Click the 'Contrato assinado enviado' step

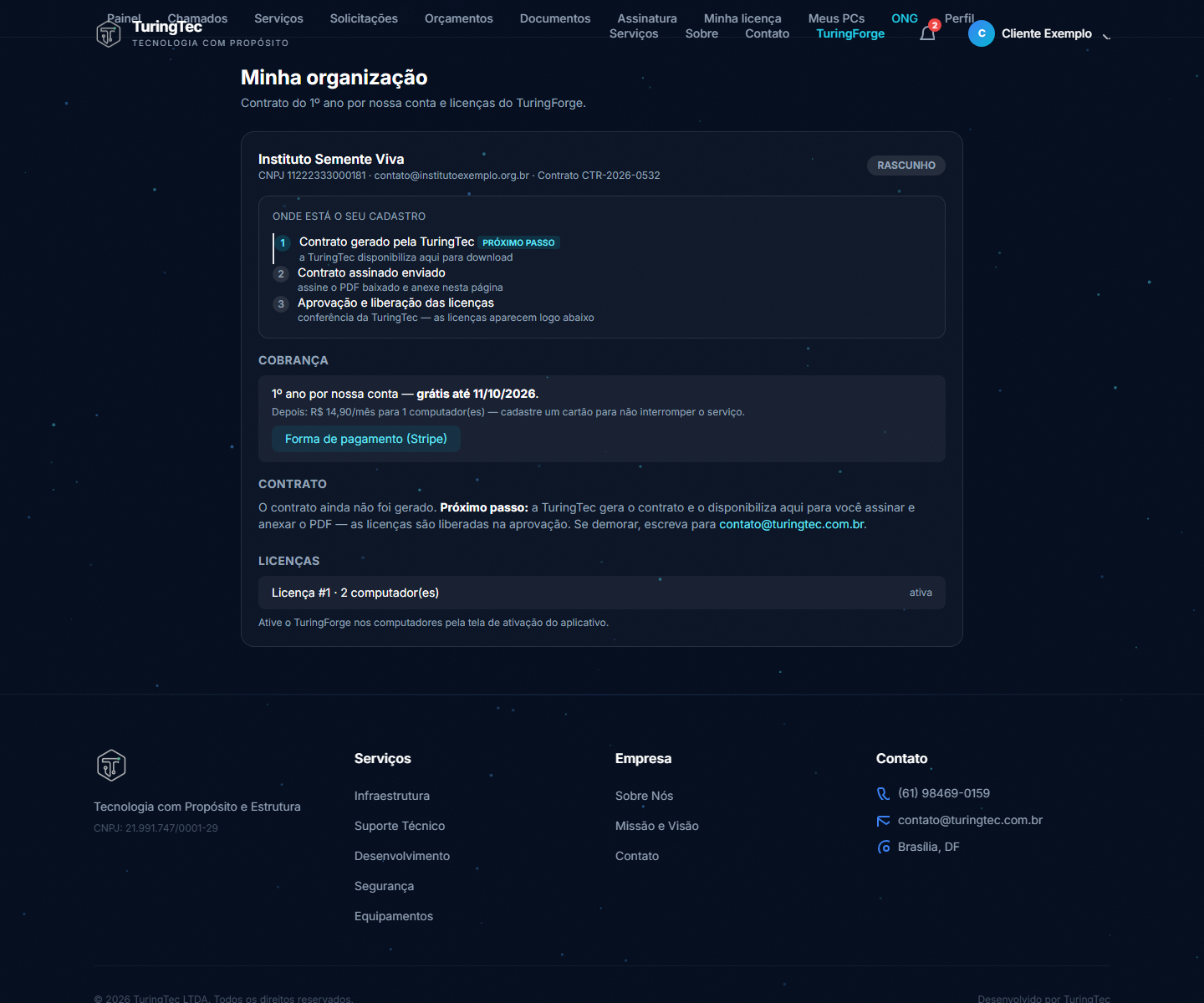click(371, 272)
